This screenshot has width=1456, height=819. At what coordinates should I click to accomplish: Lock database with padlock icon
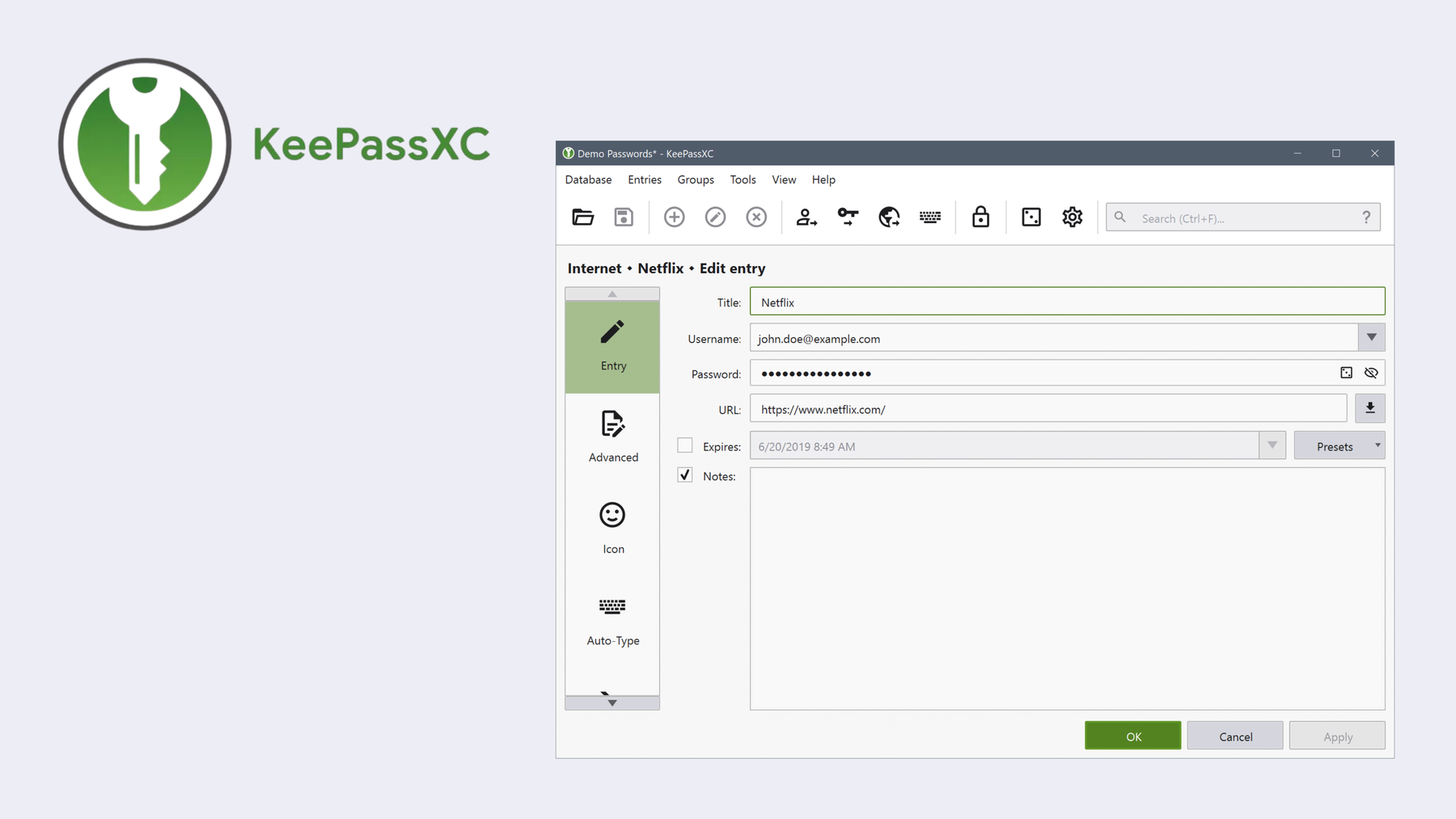pyautogui.click(x=980, y=217)
